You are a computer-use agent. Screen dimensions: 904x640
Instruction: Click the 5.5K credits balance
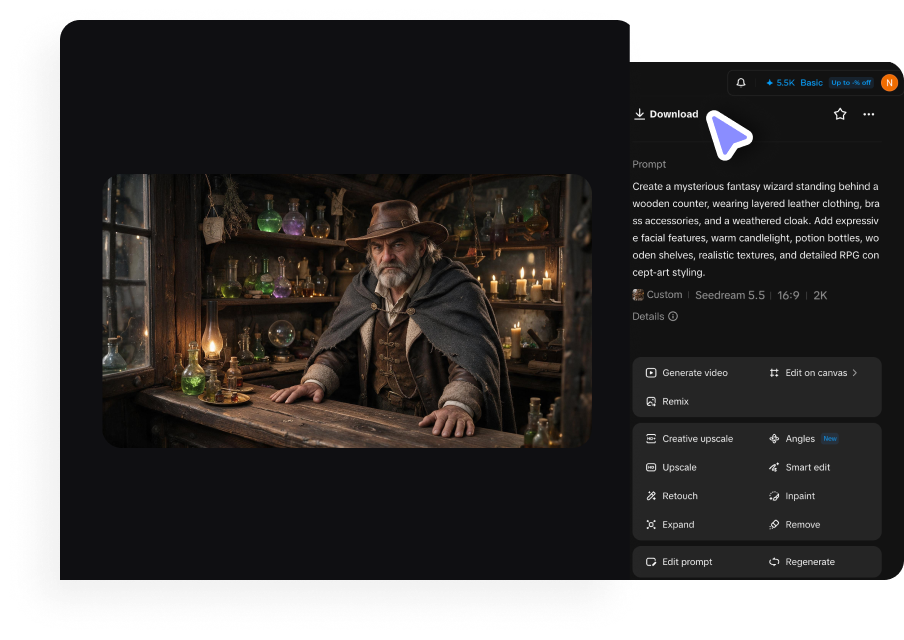[x=780, y=82]
